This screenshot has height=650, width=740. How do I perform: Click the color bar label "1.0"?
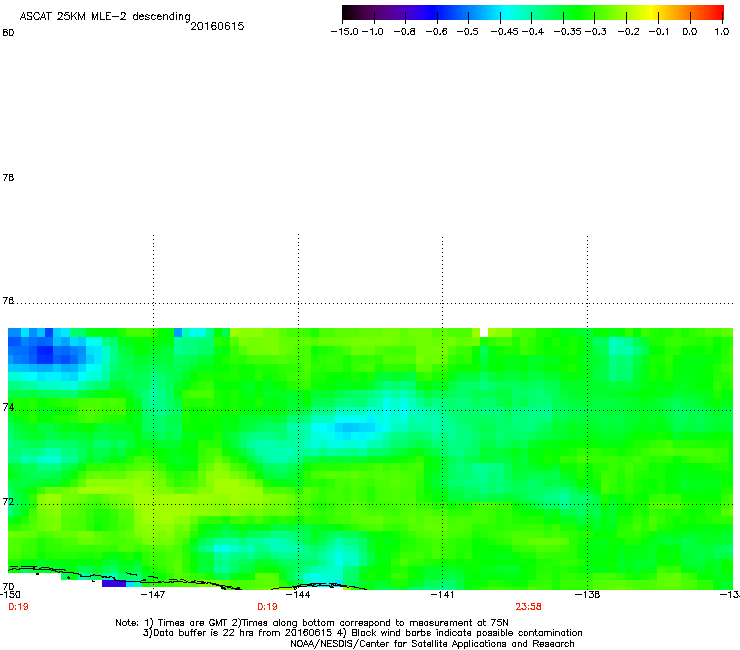coord(722,32)
